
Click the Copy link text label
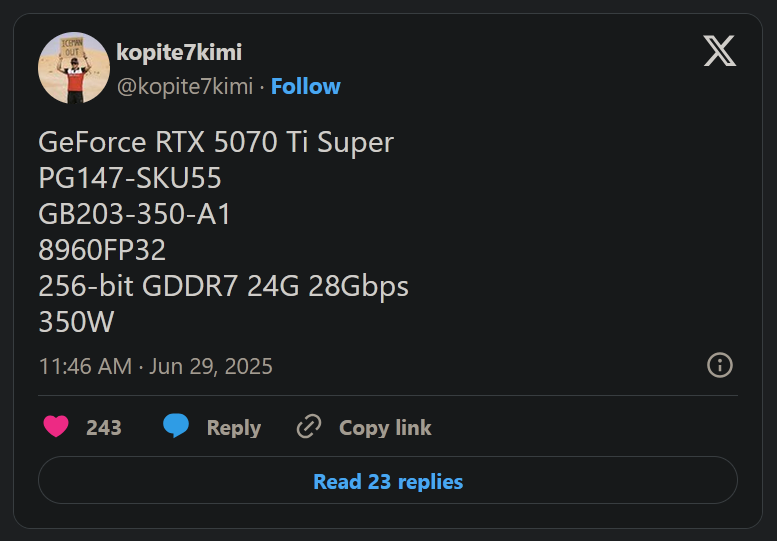tap(385, 428)
